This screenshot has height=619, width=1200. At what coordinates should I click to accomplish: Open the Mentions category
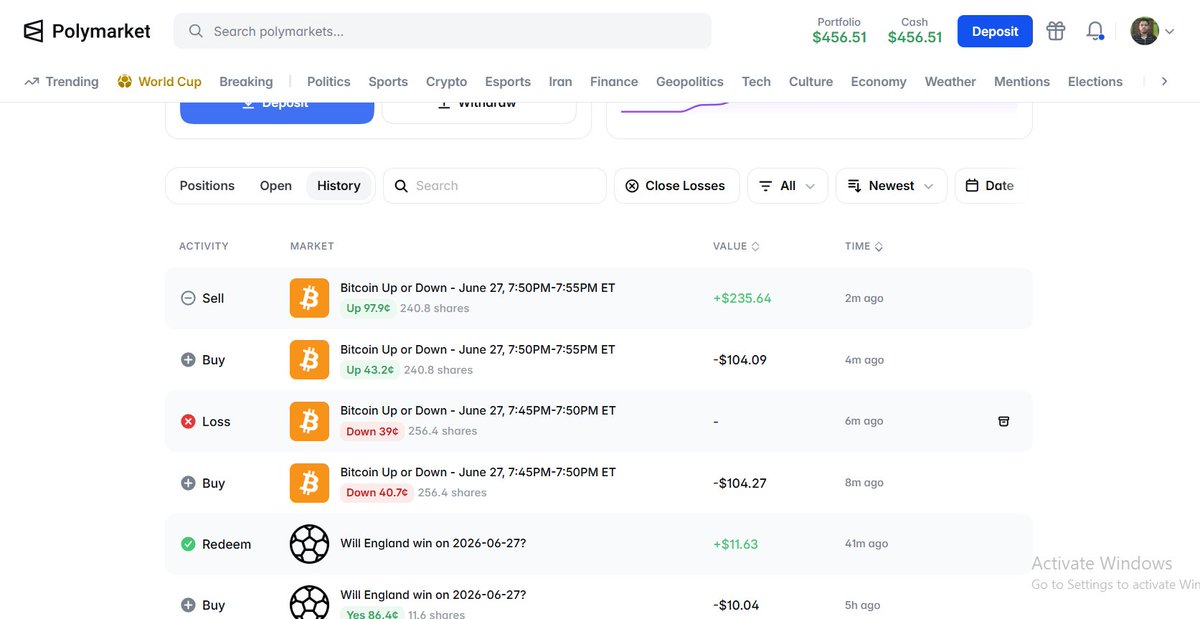[x=1022, y=82]
